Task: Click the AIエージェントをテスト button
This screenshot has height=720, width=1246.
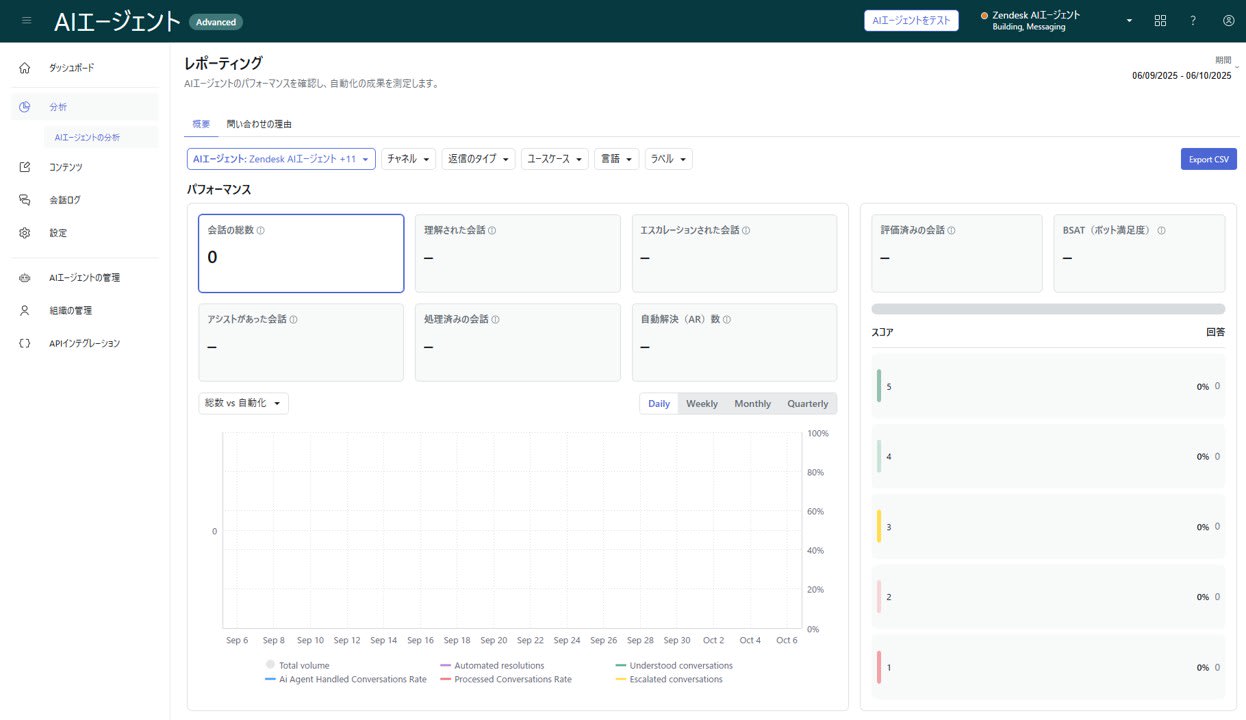Action: click(911, 21)
